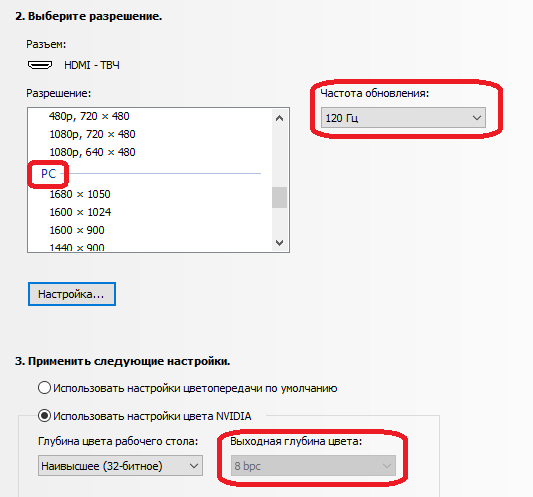
Task: Choose the 1680 × 1050 resolution
Action: 80,194
